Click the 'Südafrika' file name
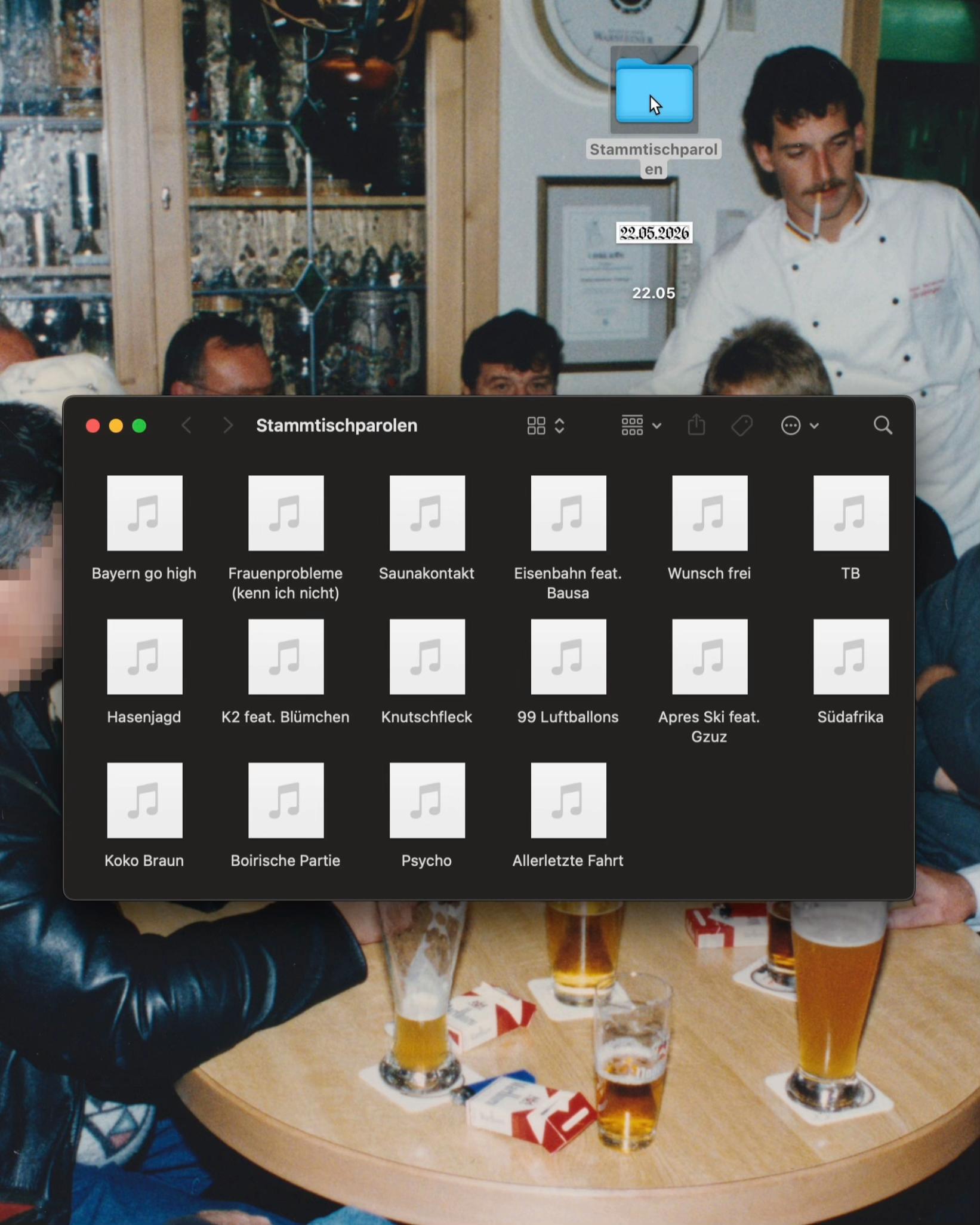The height and width of the screenshot is (1225, 980). point(850,717)
